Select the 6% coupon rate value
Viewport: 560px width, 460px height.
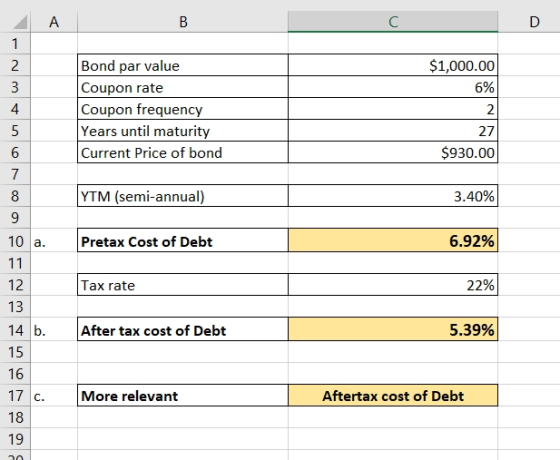coord(393,87)
